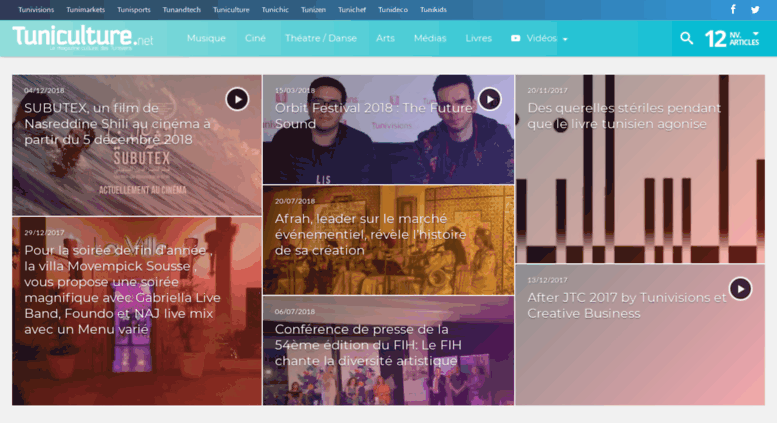Open the Afrah leader événementiel article

point(371,234)
